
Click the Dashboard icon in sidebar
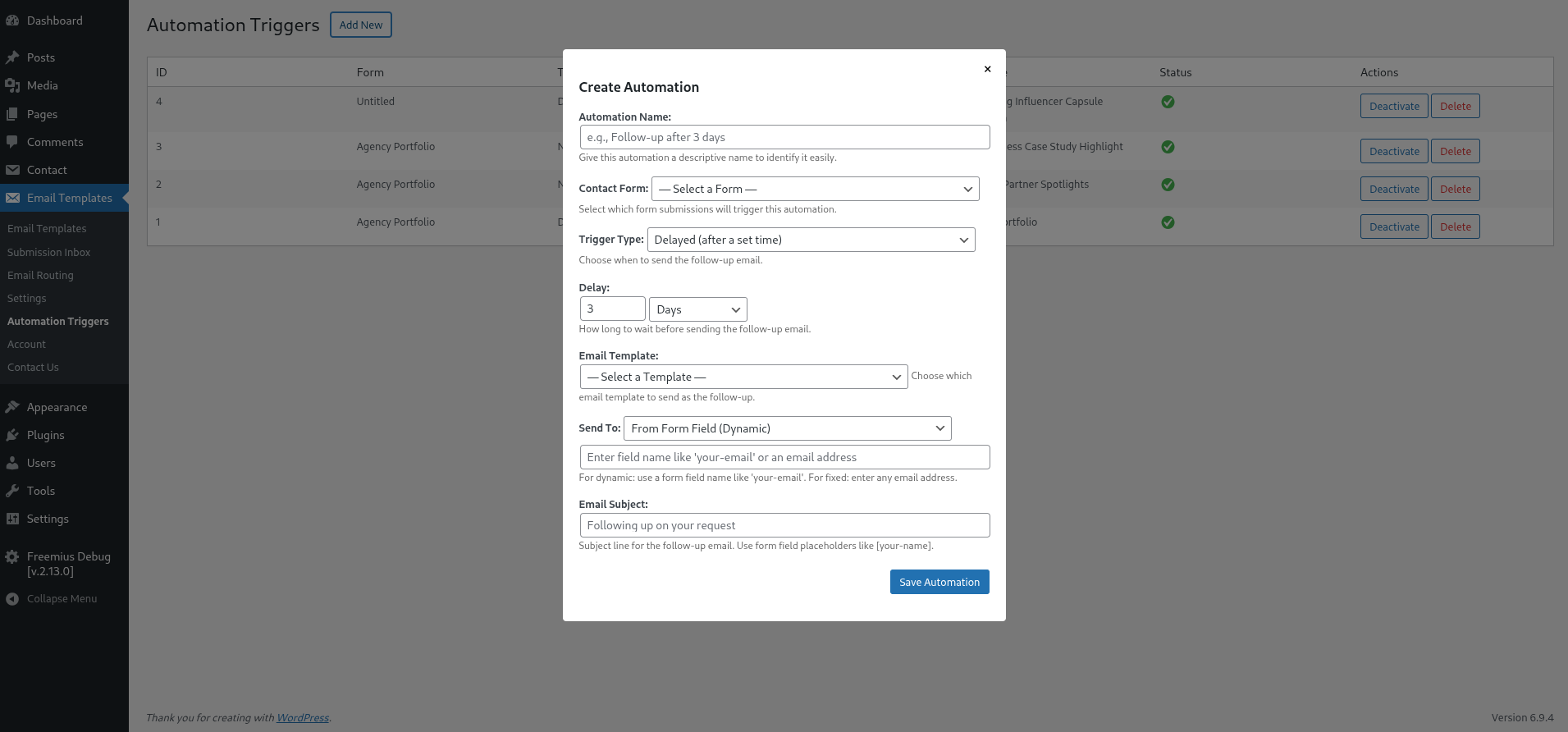coord(12,21)
